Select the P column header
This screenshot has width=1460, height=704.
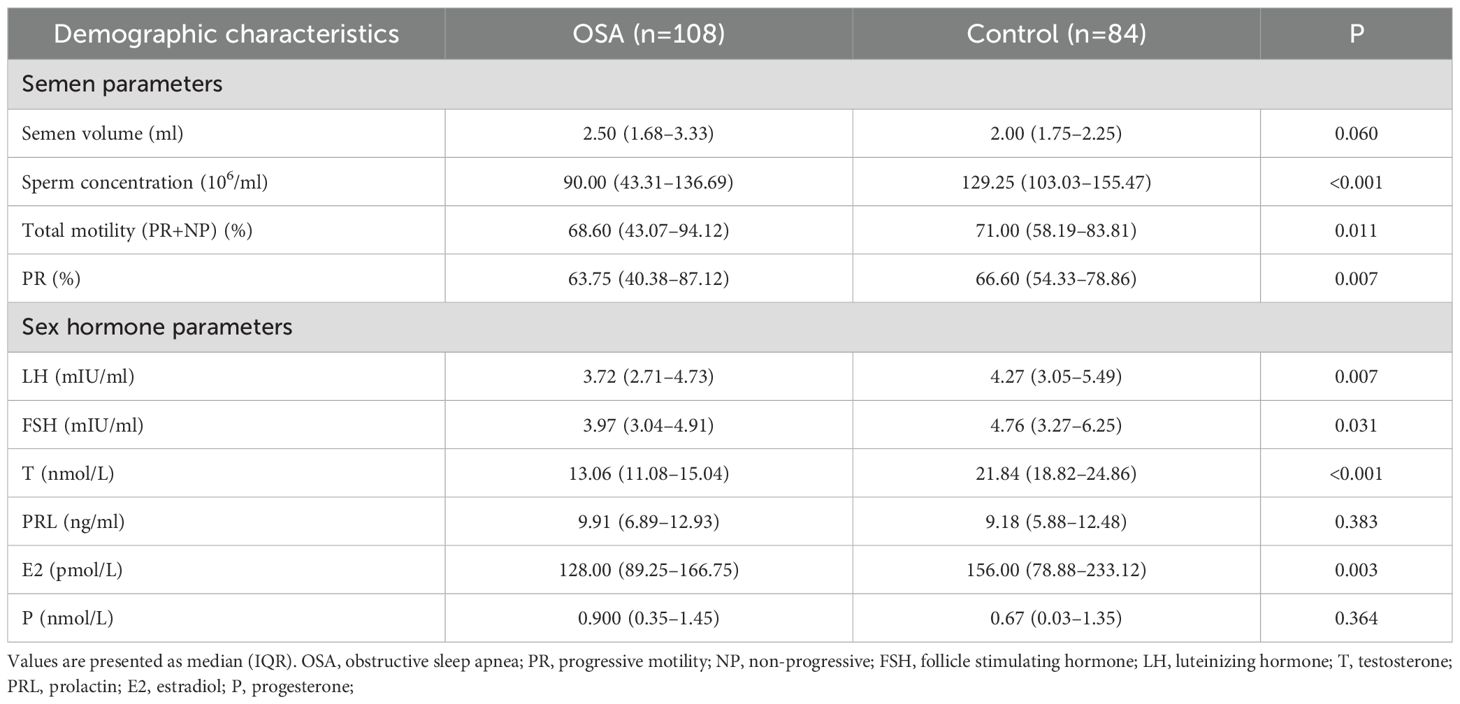tap(1356, 34)
